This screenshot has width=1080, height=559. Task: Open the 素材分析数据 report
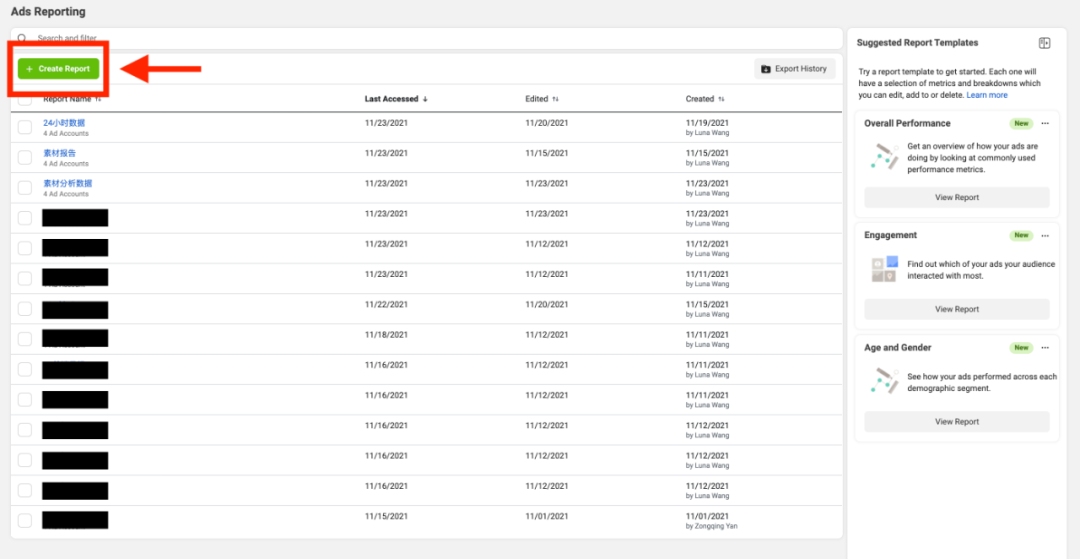(68, 183)
